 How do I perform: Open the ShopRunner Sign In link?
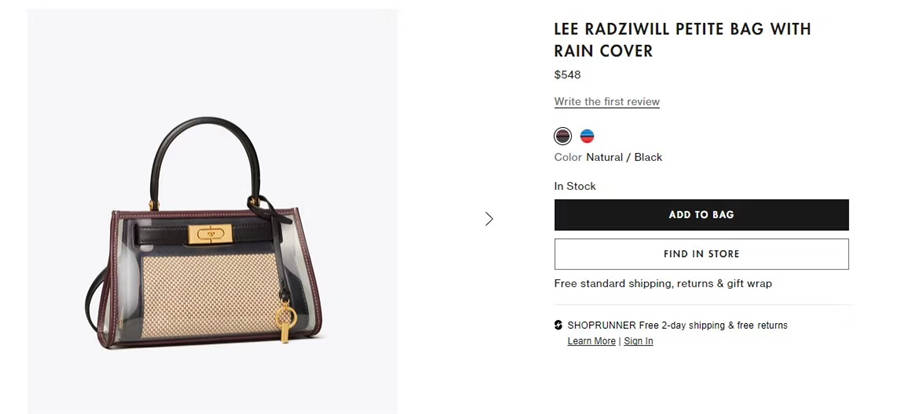[x=638, y=341]
